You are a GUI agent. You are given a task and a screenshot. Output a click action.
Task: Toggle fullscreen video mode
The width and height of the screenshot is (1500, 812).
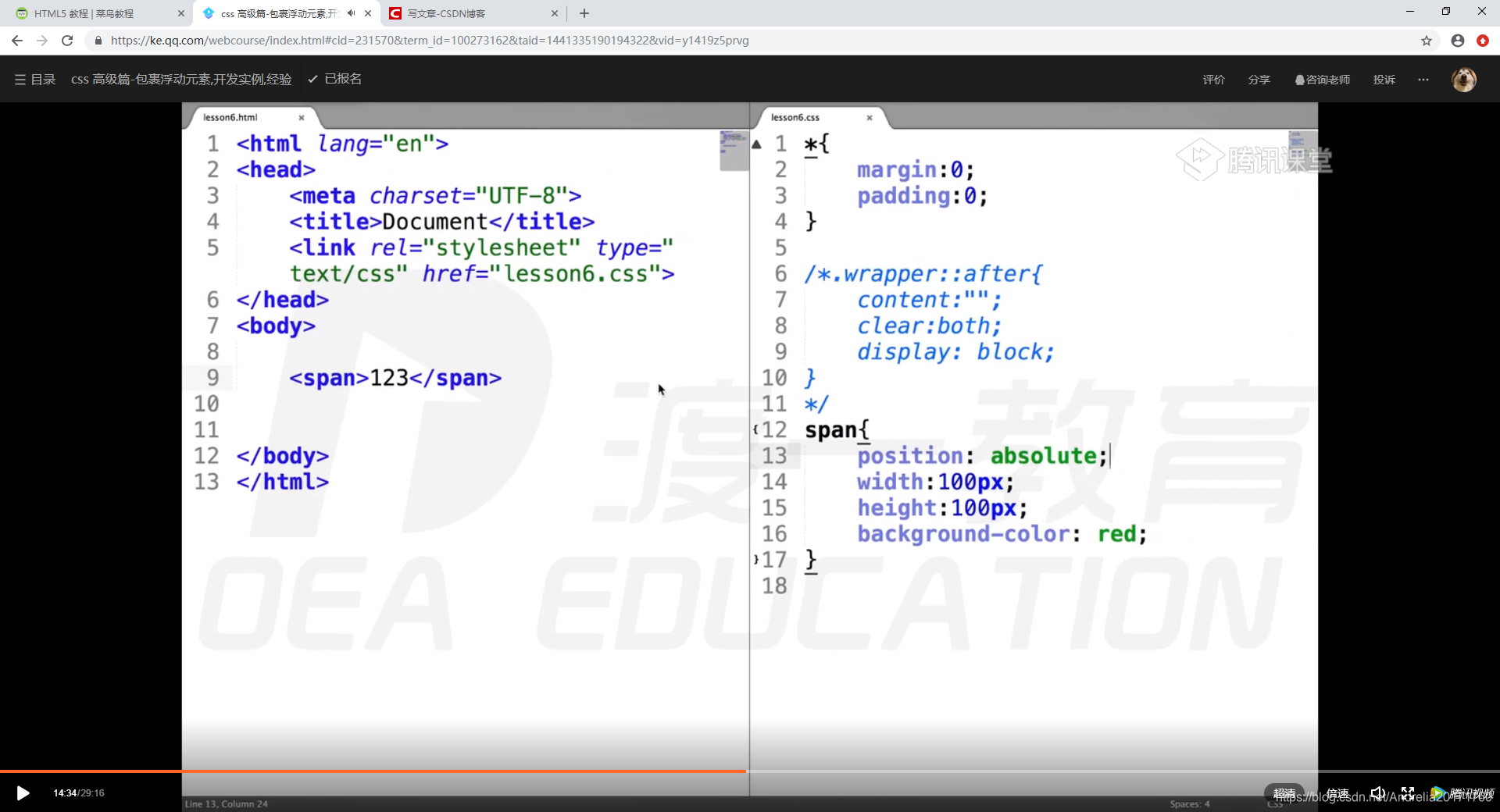pyautogui.click(x=1408, y=793)
